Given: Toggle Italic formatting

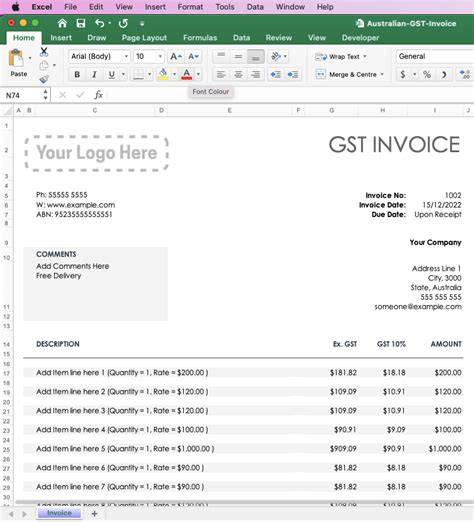Looking at the screenshot, I should (94, 74).
